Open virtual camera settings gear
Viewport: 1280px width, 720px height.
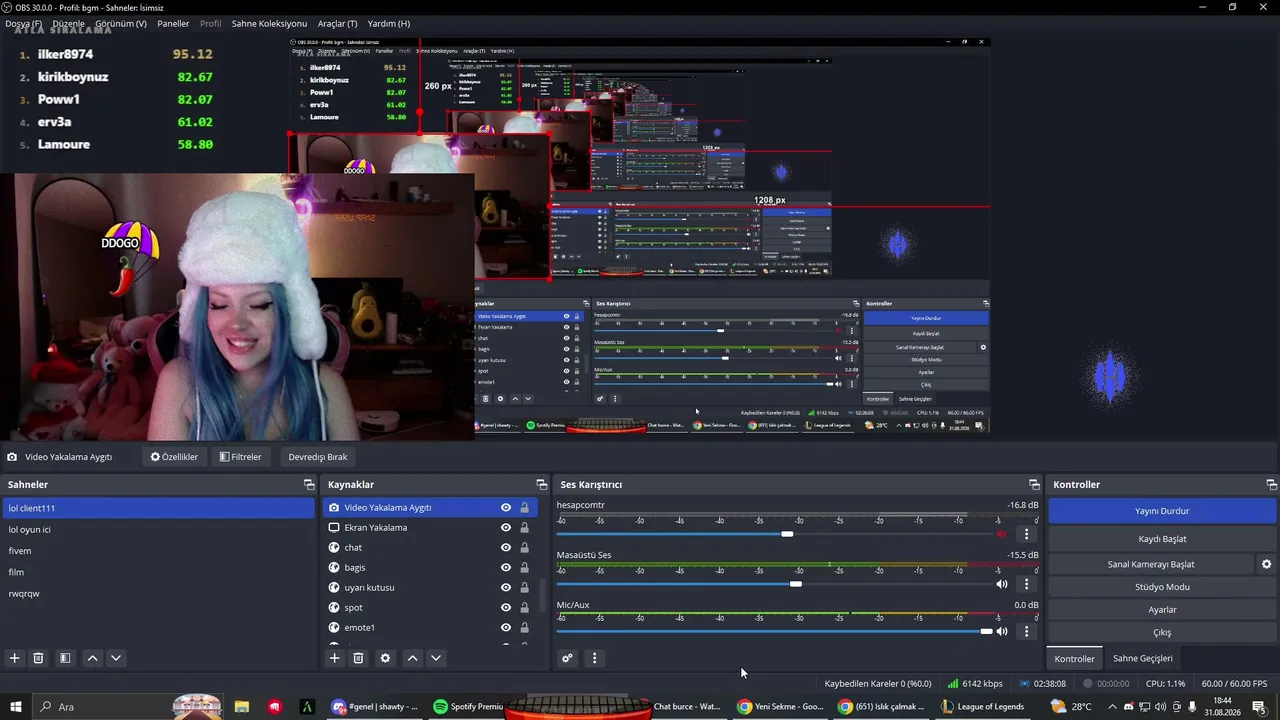1266,564
